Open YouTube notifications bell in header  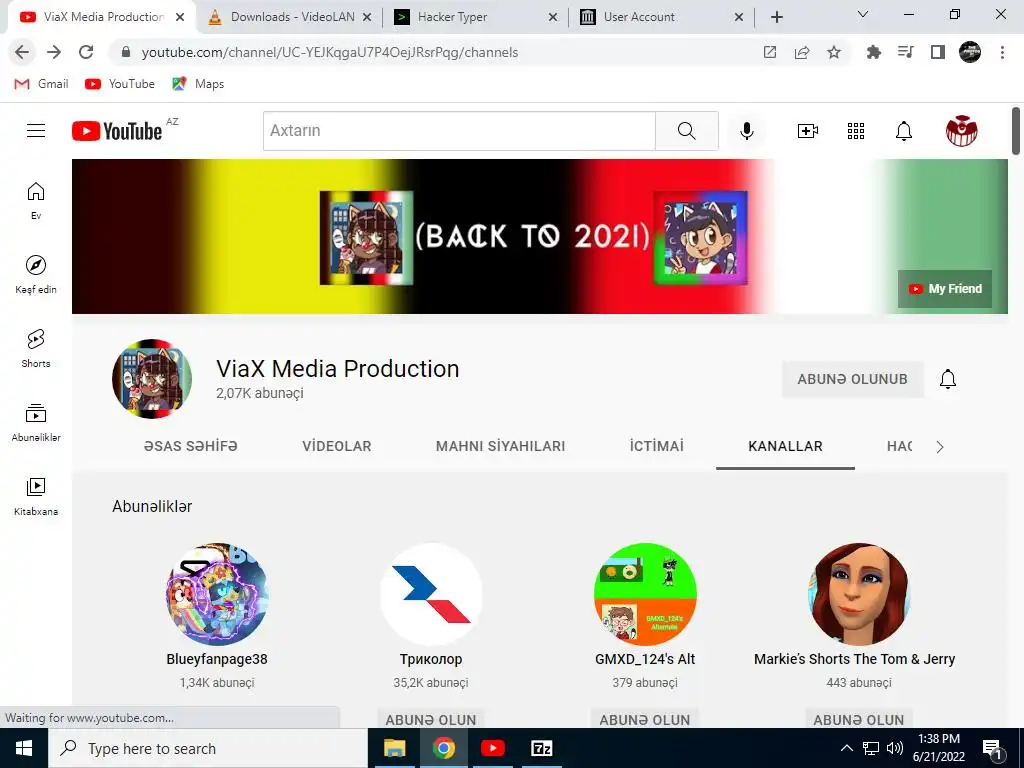coord(904,131)
